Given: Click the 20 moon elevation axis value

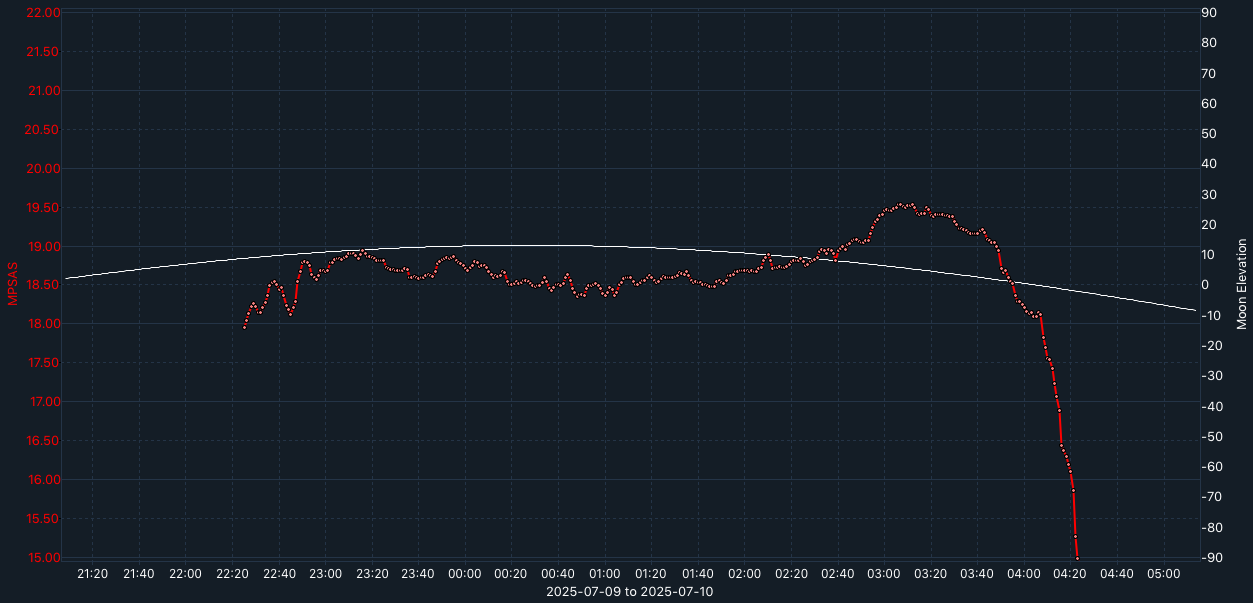Looking at the screenshot, I should 1208,225.
